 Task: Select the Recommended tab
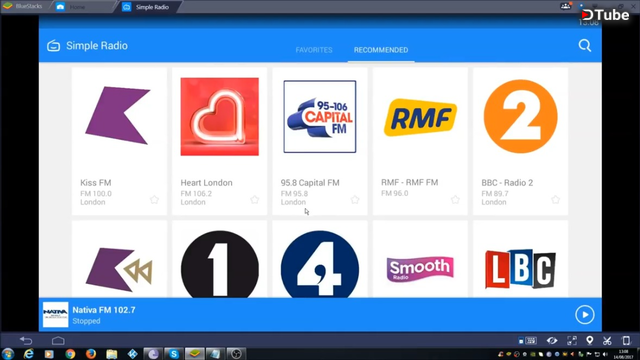(x=381, y=50)
